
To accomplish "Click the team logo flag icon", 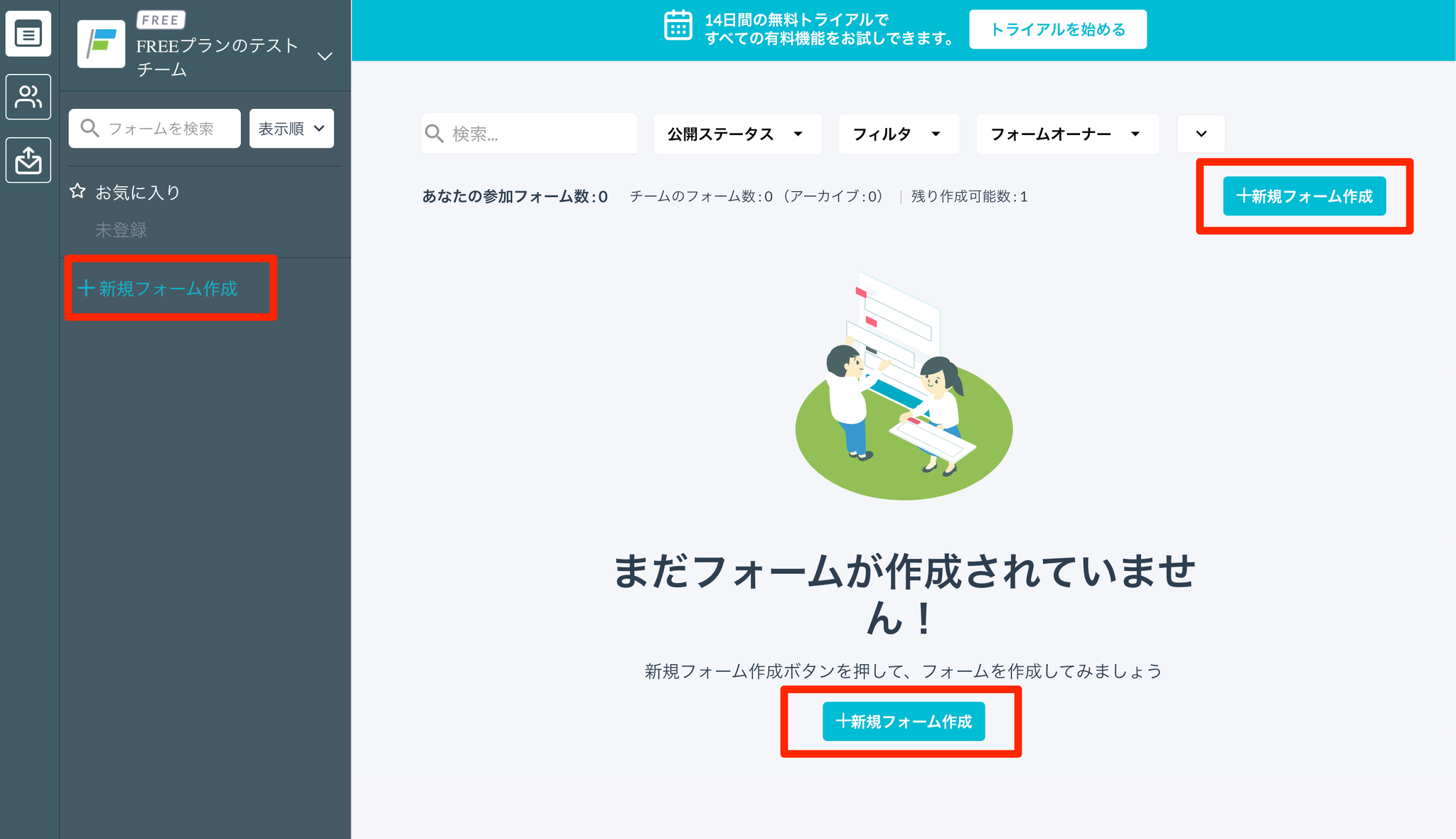I will click(101, 44).
